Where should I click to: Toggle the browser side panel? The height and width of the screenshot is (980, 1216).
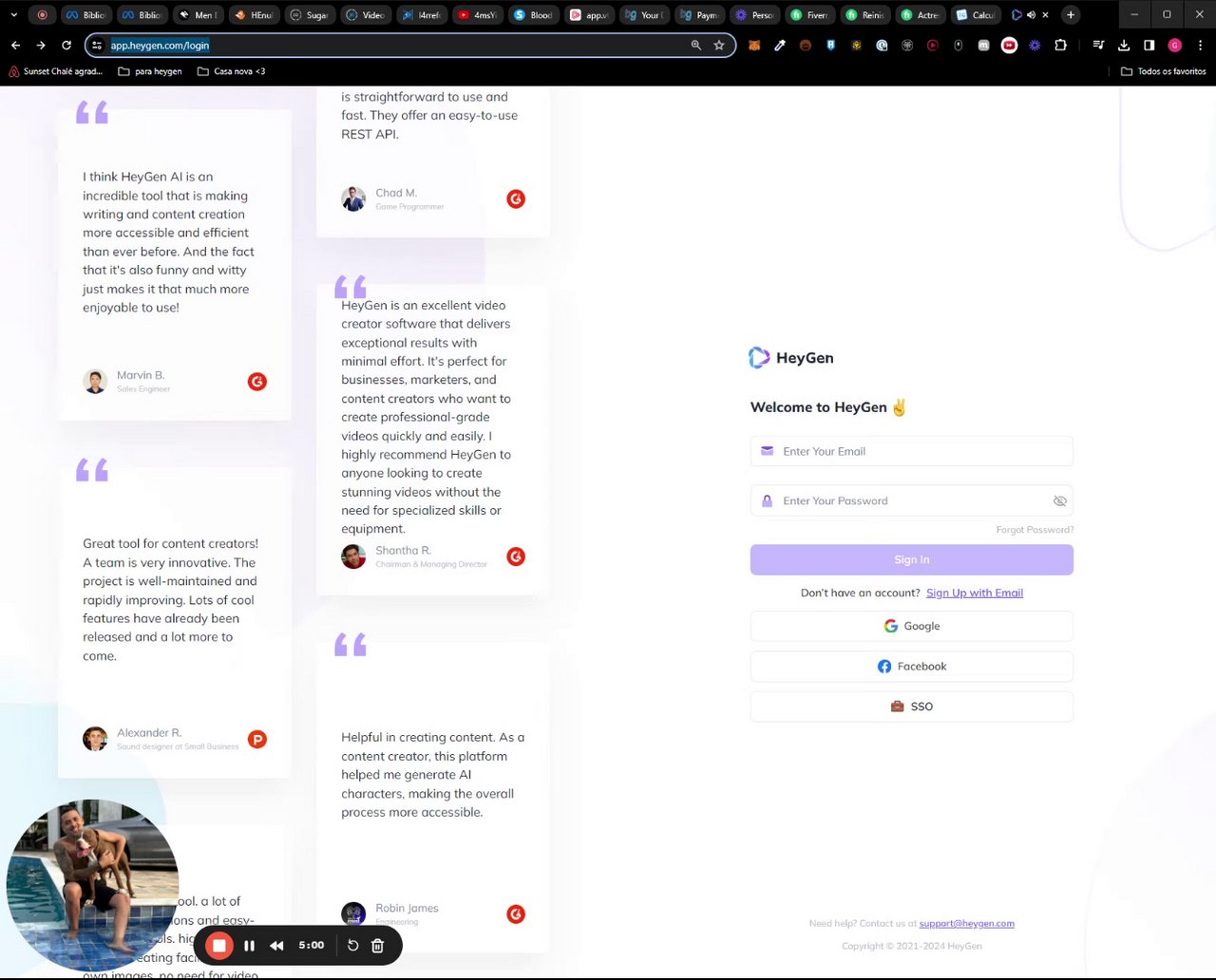pos(1149,45)
